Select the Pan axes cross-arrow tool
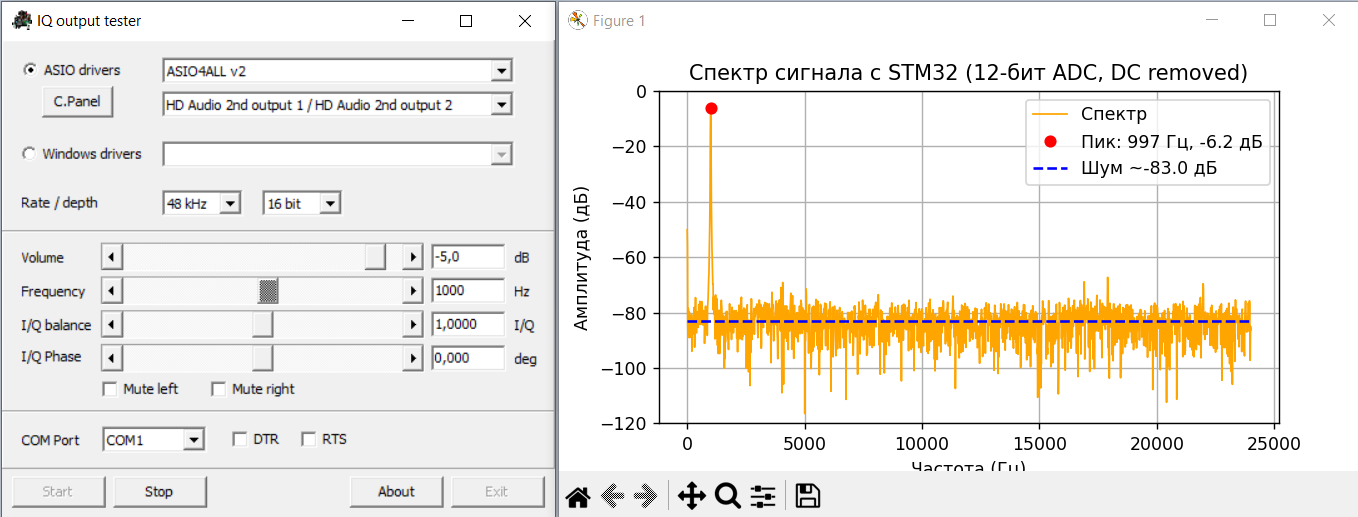1358x517 pixels. (x=691, y=496)
